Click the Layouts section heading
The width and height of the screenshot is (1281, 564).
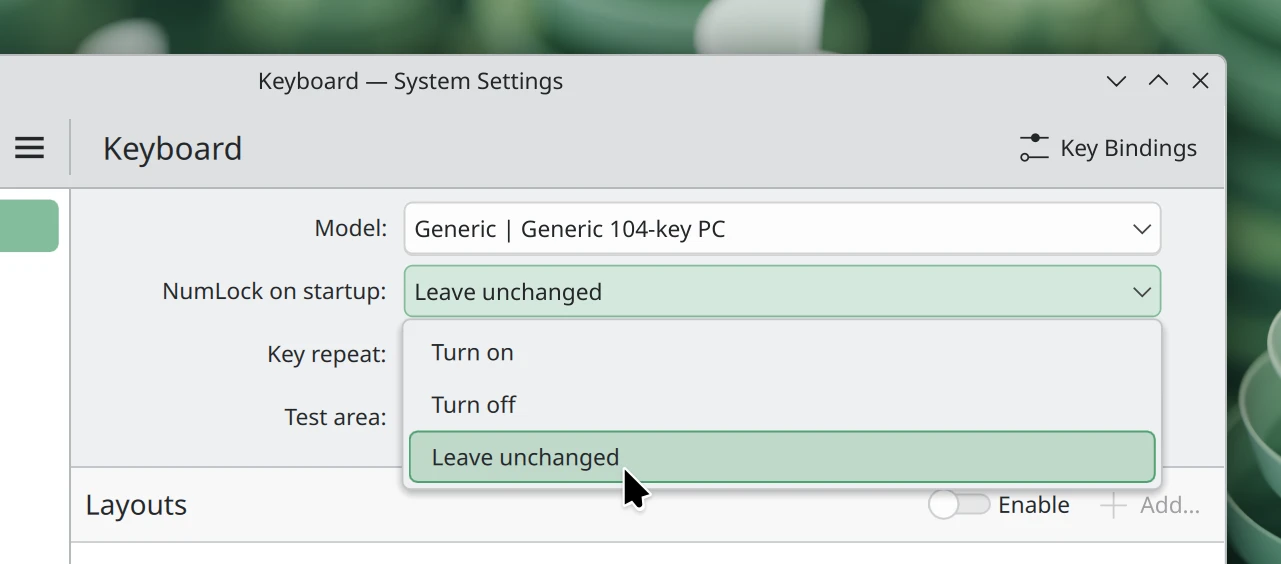136,506
